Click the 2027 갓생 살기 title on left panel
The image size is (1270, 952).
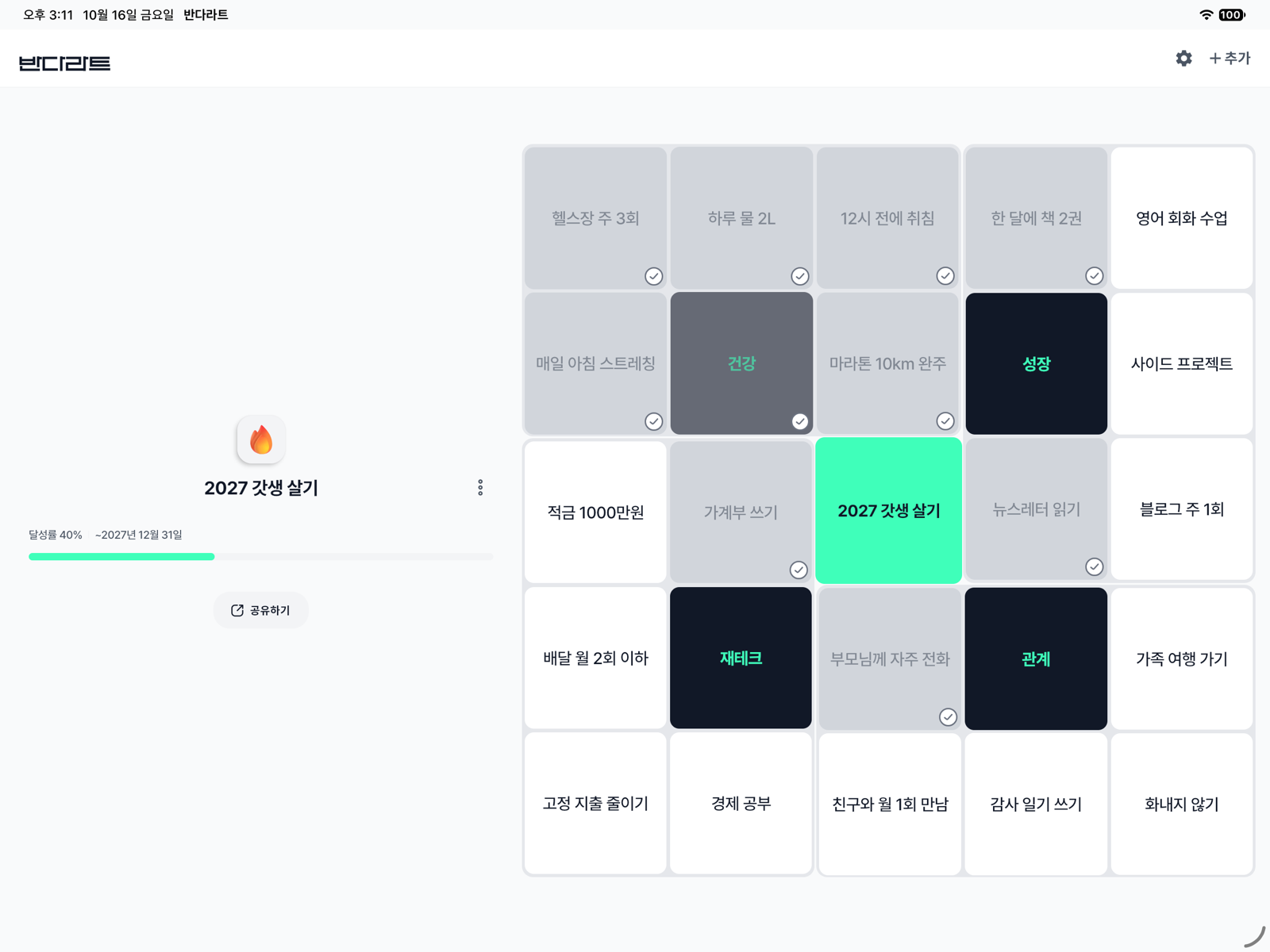260,488
